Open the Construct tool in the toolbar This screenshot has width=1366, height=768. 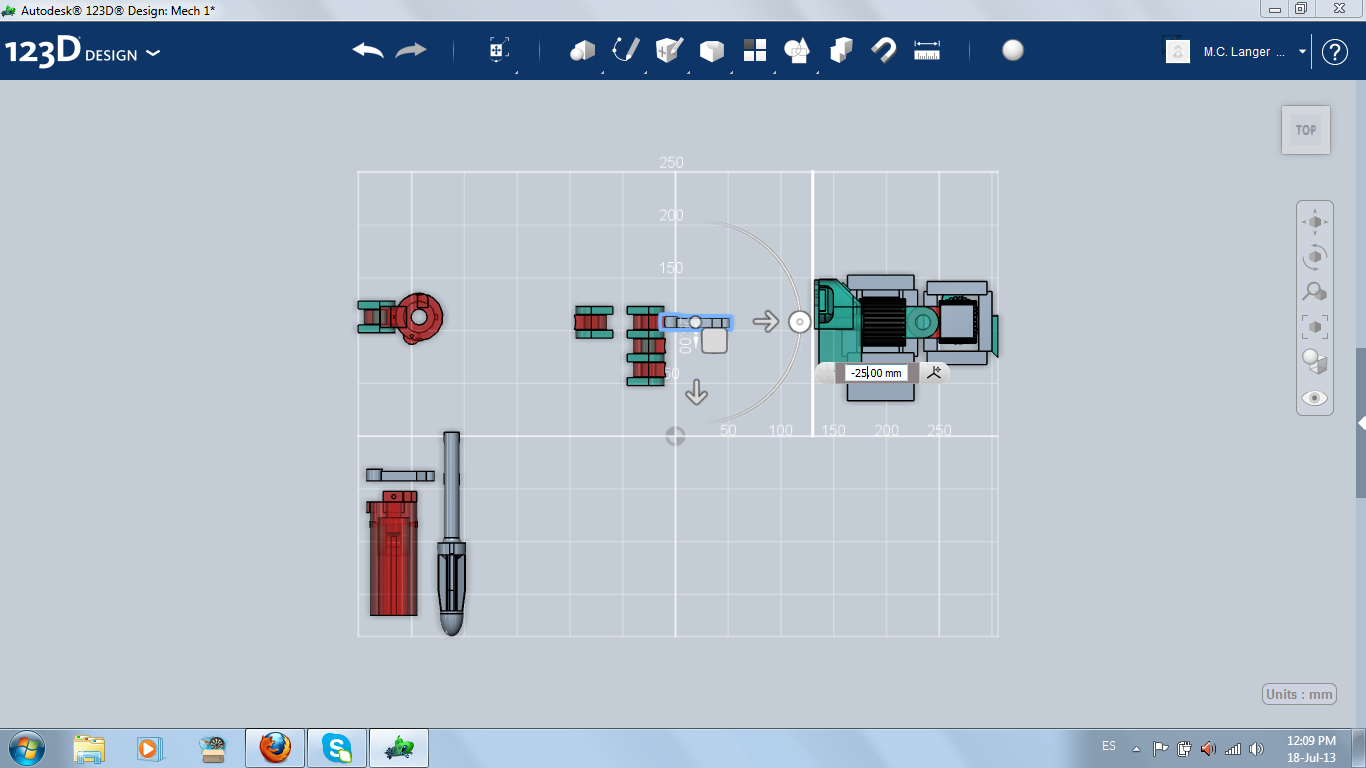pos(669,51)
